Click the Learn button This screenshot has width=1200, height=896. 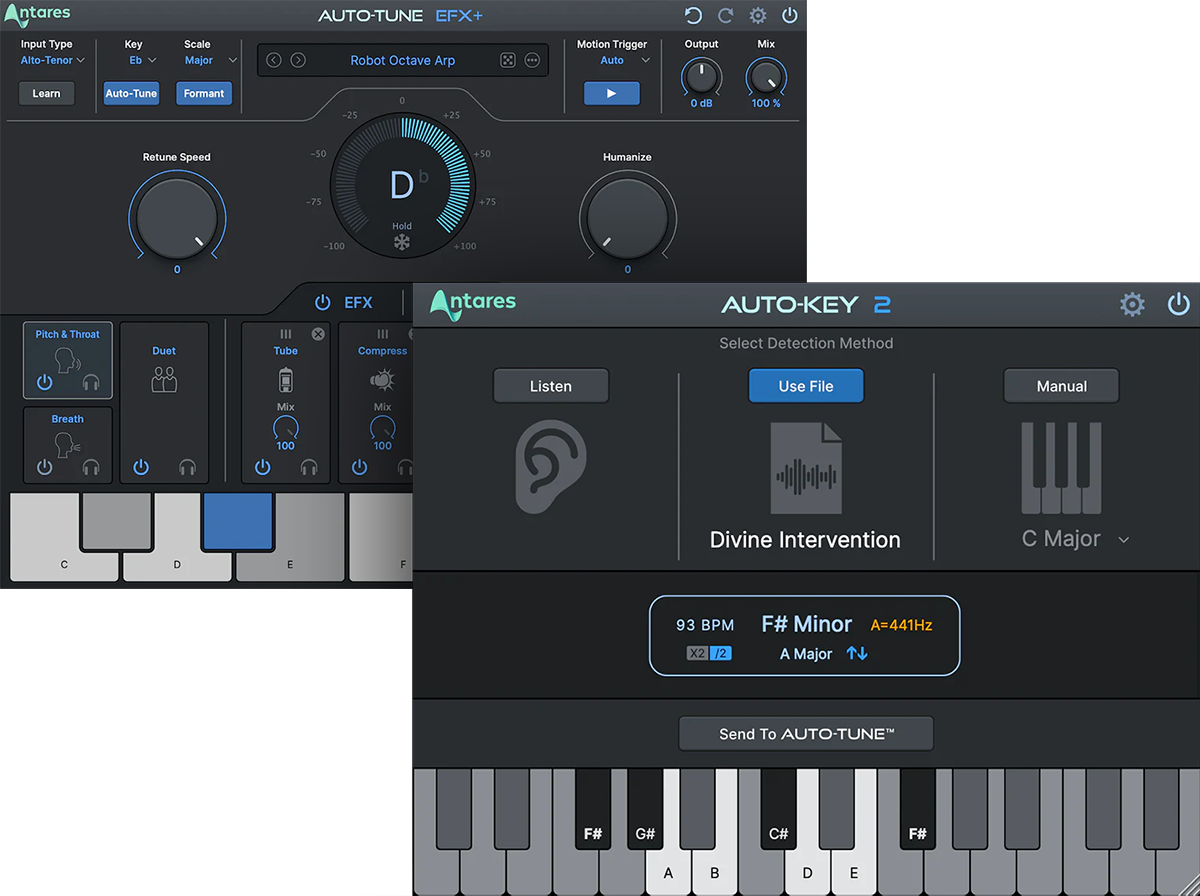(46, 94)
